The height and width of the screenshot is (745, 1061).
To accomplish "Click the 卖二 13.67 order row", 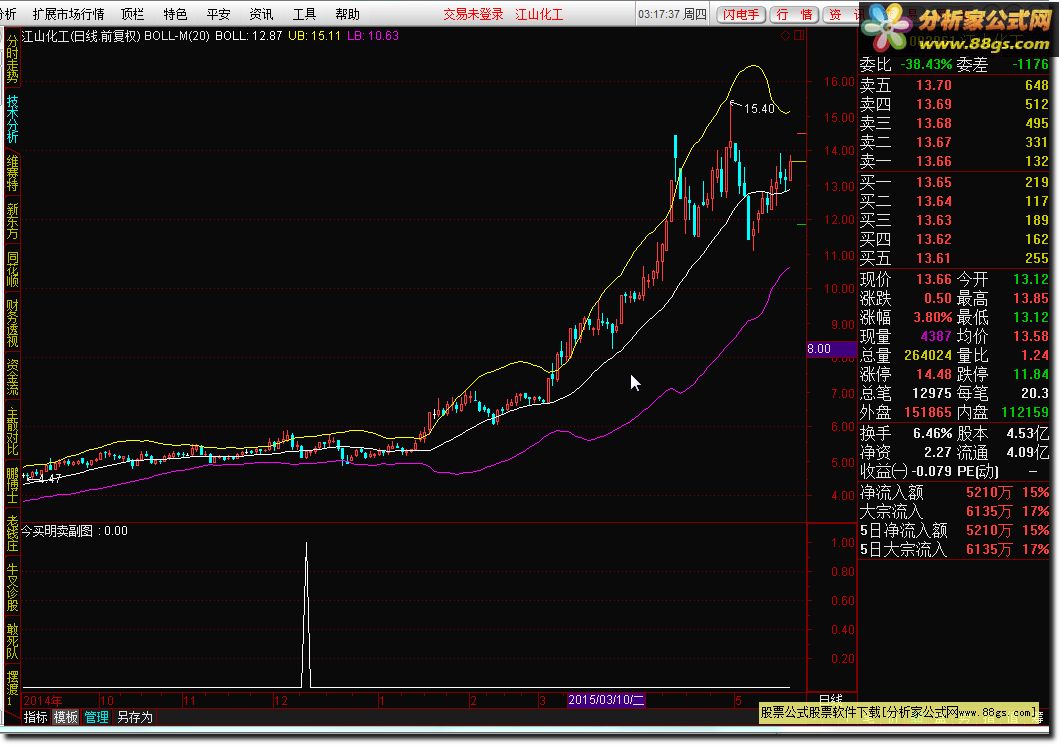I will [953, 142].
